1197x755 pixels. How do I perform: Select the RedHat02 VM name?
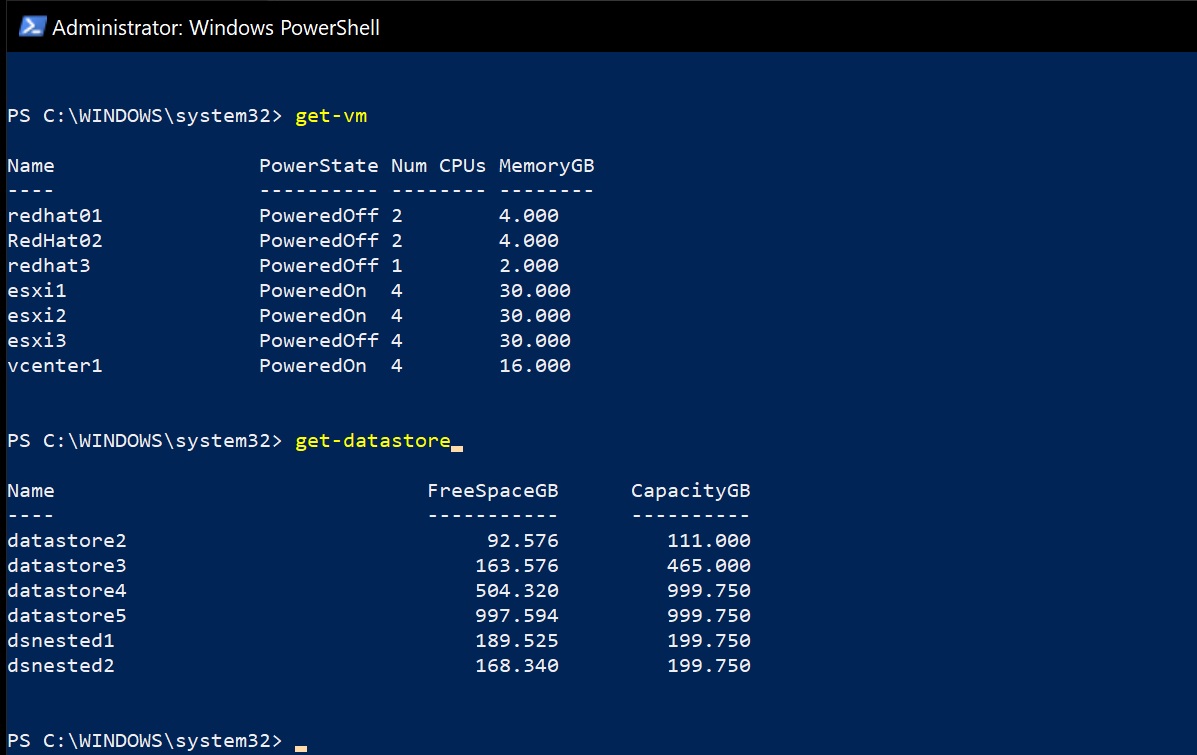coord(55,241)
